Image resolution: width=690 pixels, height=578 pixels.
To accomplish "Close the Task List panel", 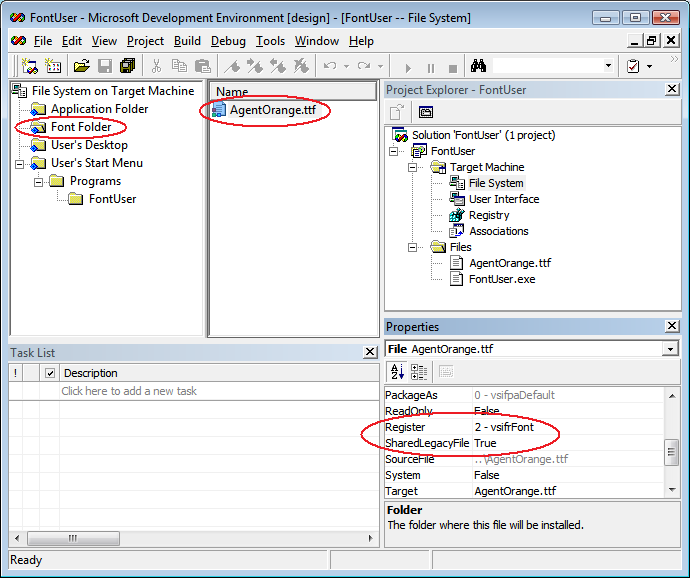I will 370,352.
